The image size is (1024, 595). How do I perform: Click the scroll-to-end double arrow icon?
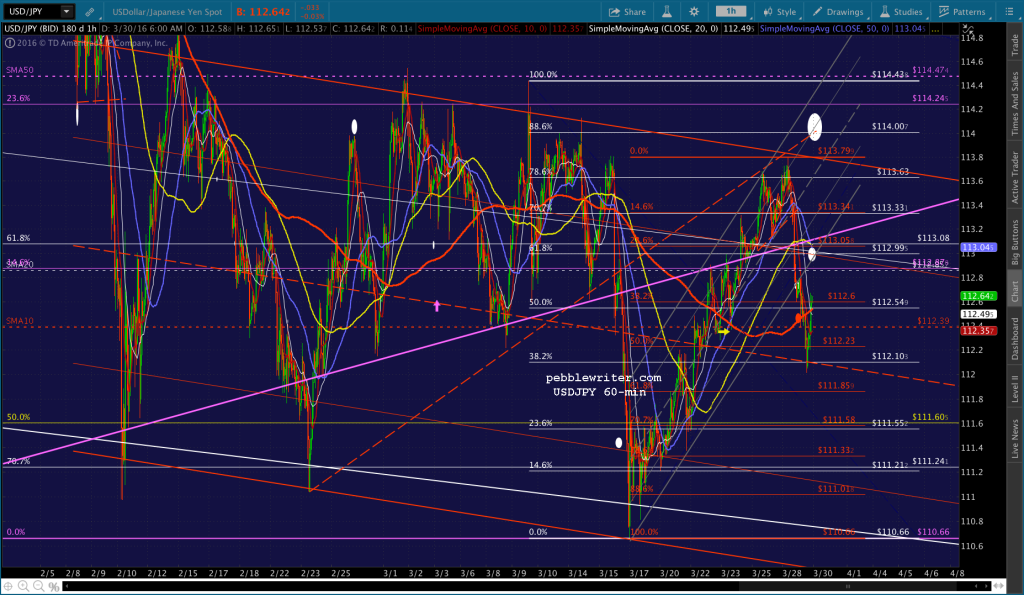(x=999, y=587)
